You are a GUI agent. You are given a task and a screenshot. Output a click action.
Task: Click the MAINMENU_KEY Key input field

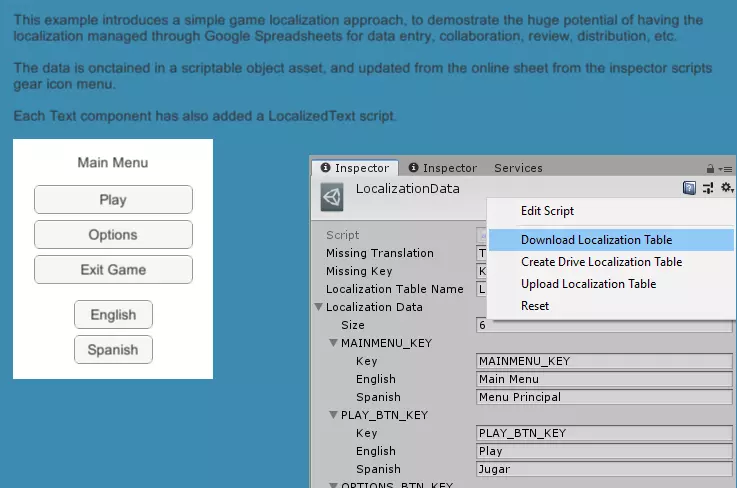coord(604,361)
